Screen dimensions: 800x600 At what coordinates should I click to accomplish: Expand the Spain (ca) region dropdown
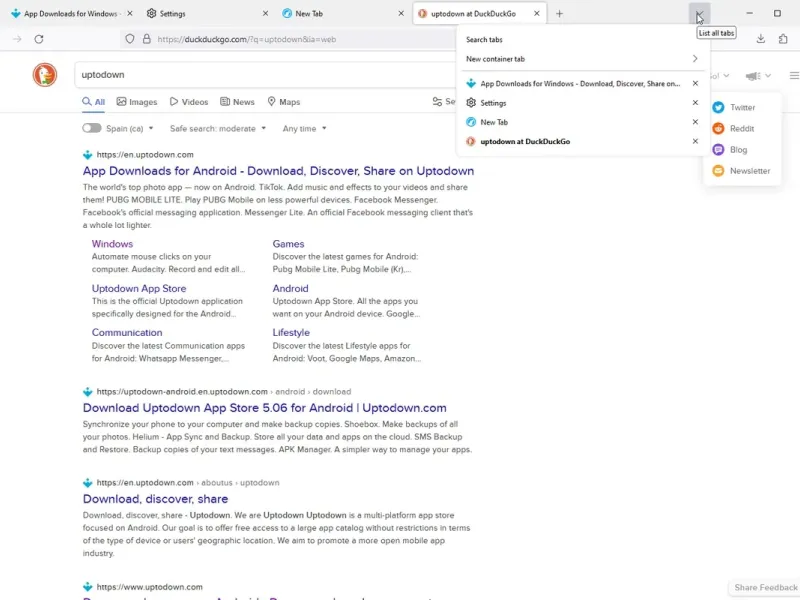pos(130,129)
